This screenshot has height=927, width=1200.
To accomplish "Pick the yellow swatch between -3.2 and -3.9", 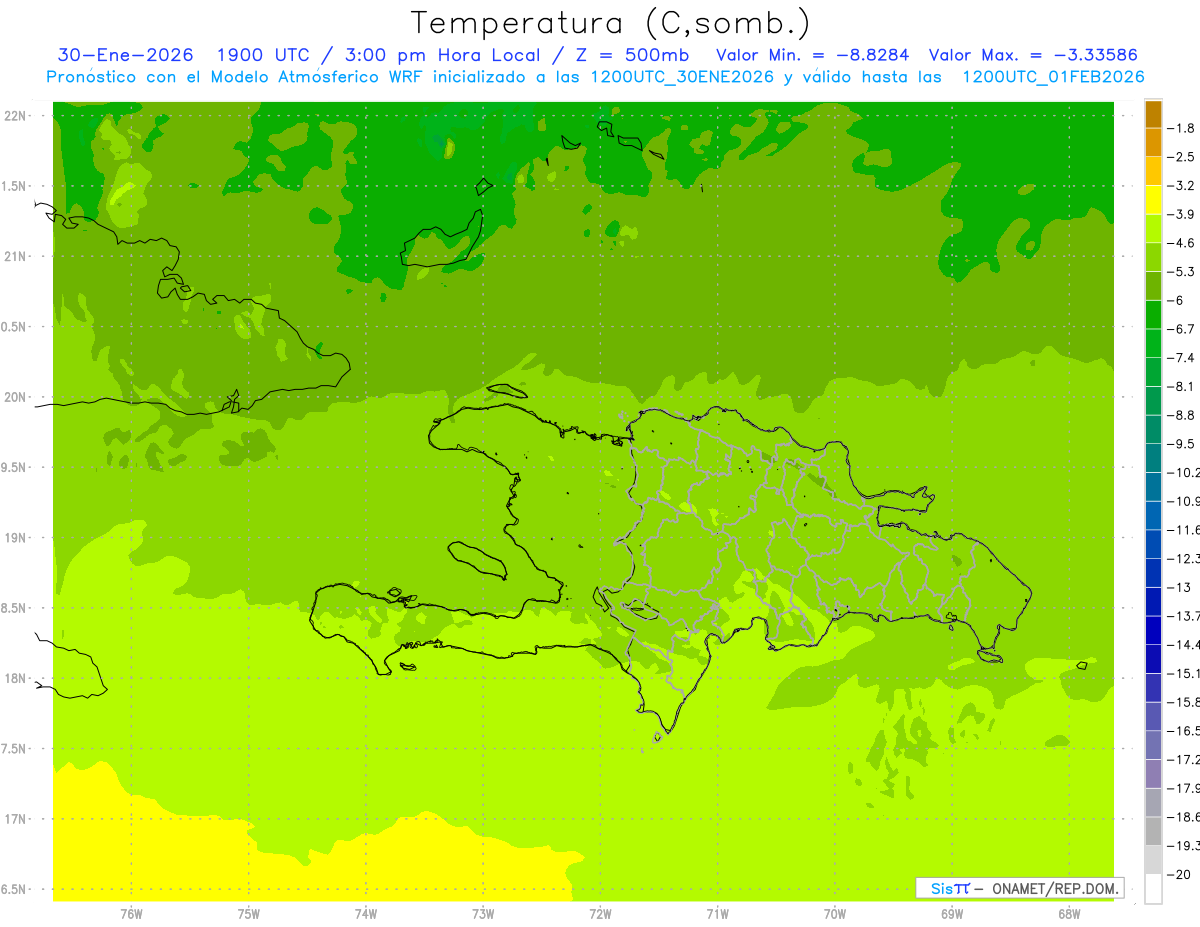I will coord(1153,200).
